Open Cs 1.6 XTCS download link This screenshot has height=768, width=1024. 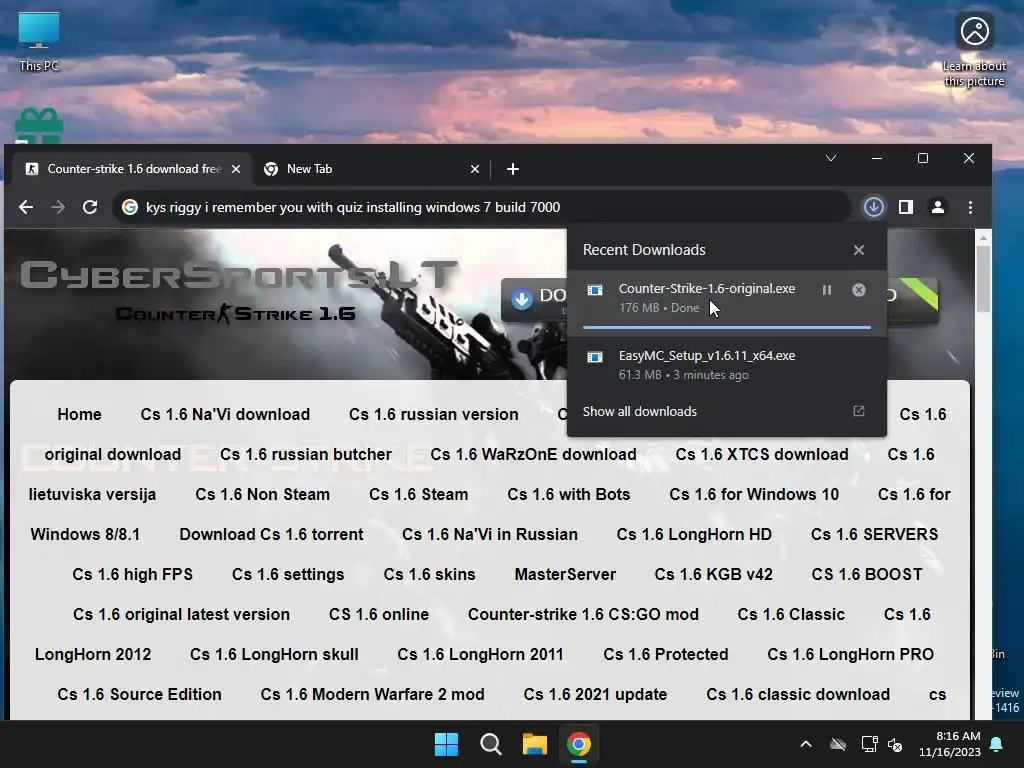(x=762, y=454)
